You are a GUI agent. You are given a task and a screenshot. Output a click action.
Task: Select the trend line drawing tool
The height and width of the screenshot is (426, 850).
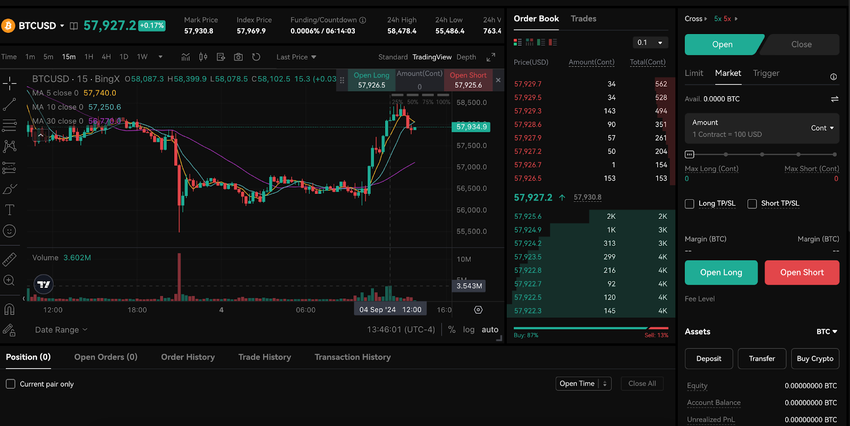click(x=10, y=104)
